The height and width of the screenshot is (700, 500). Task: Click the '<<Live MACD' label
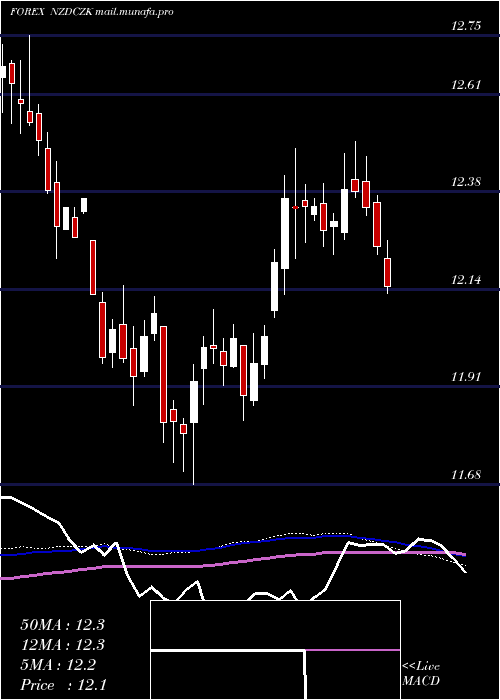(421, 674)
